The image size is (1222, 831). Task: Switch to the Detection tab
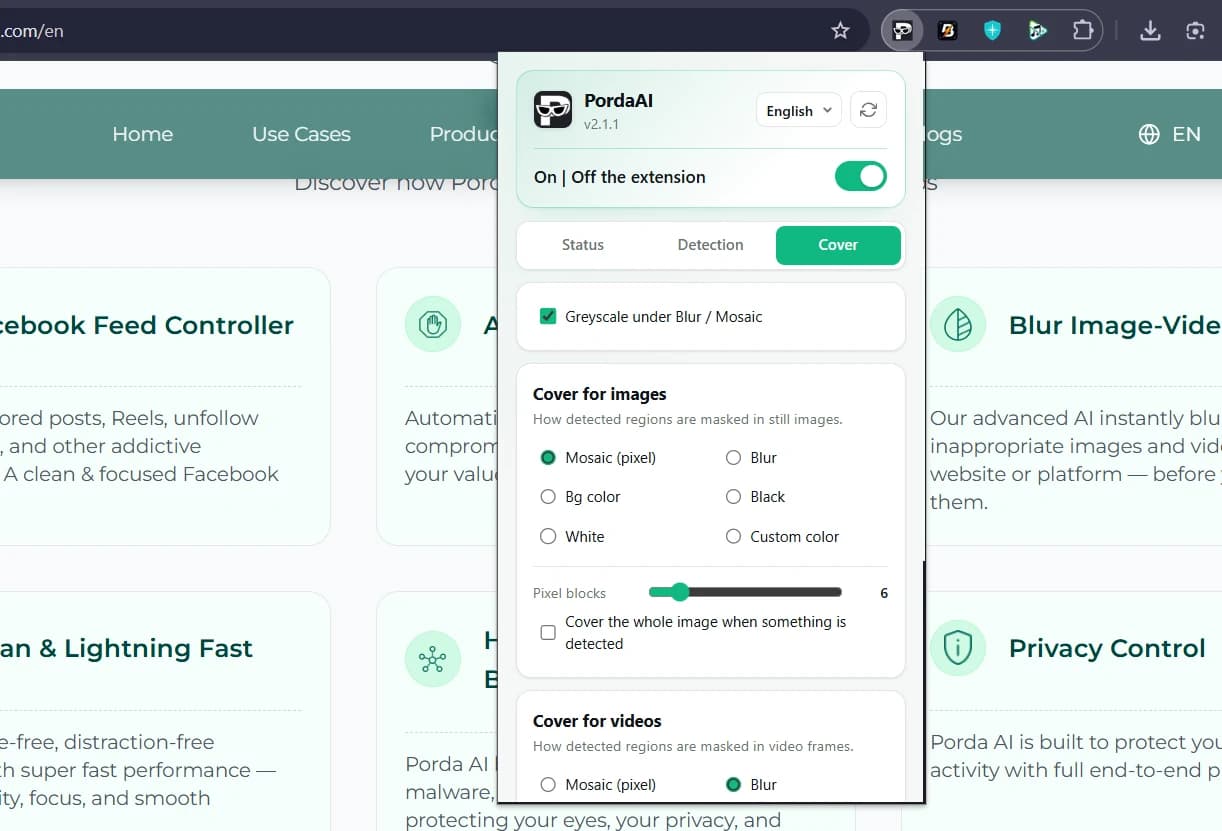(x=710, y=245)
